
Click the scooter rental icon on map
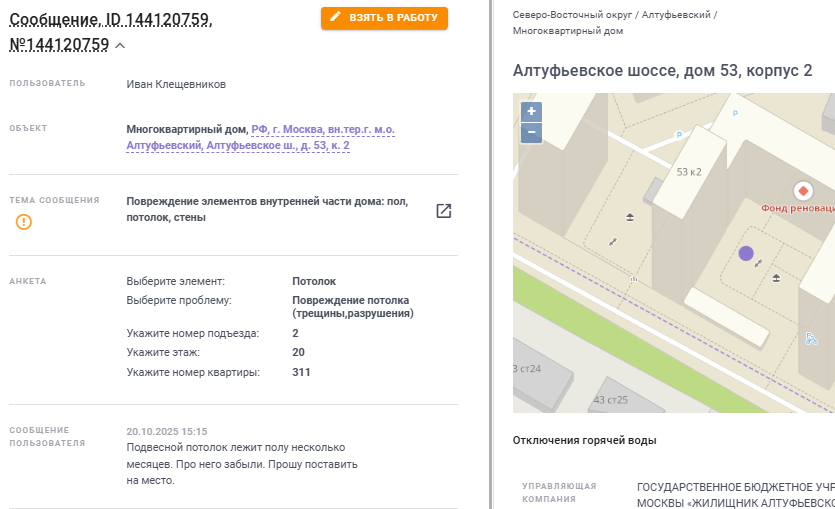click(811, 338)
